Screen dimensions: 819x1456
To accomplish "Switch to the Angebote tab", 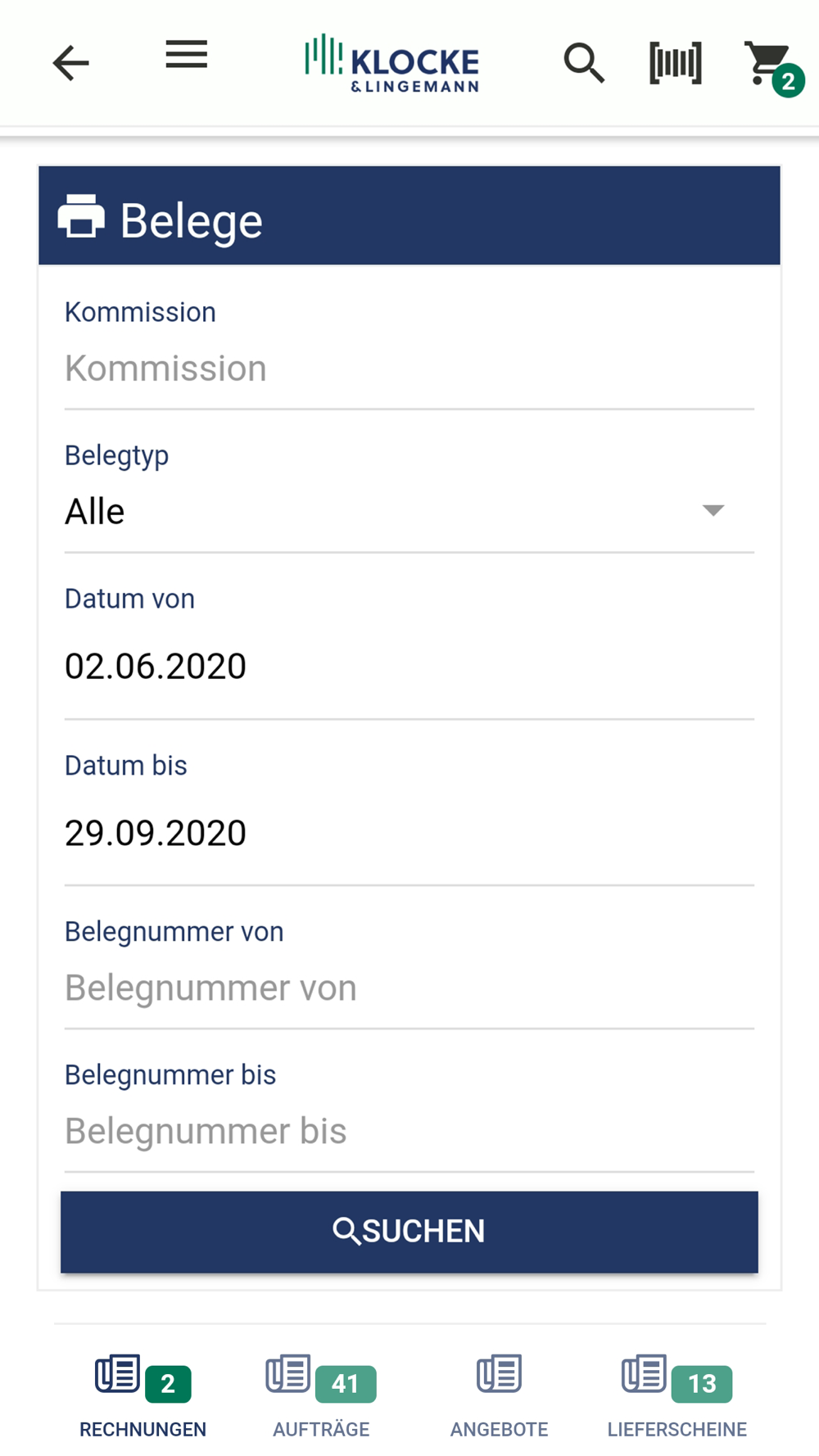I will tap(499, 1394).
